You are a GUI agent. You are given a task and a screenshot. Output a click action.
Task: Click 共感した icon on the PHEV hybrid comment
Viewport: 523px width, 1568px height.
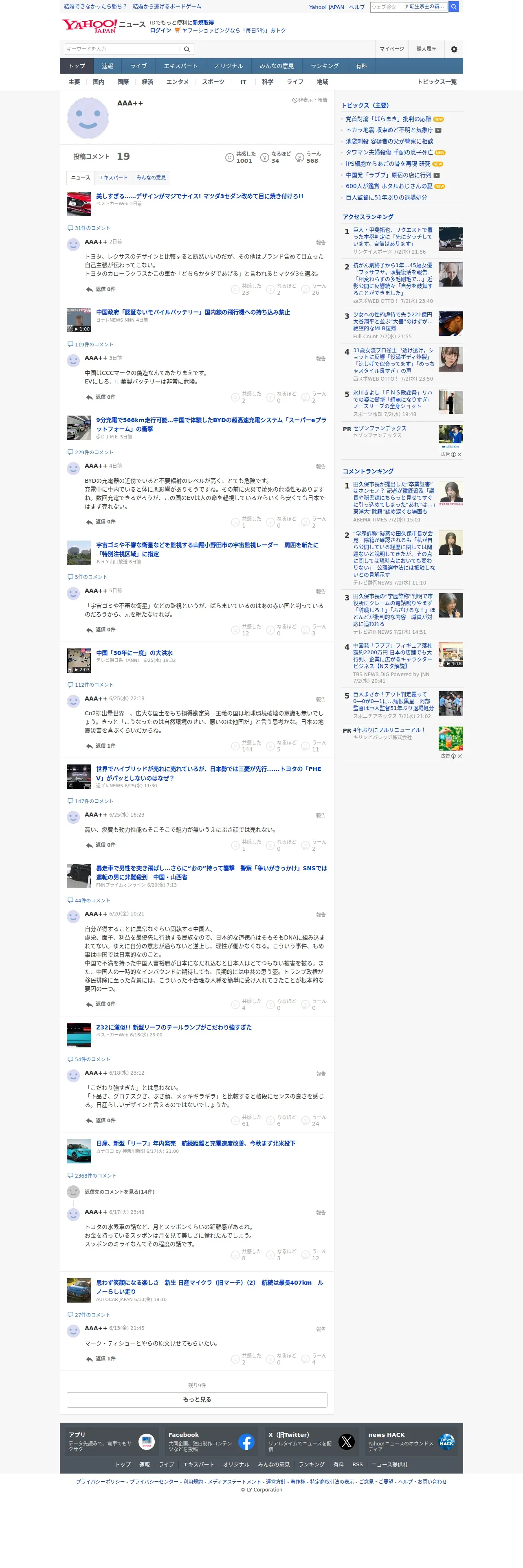pyautogui.click(x=235, y=845)
